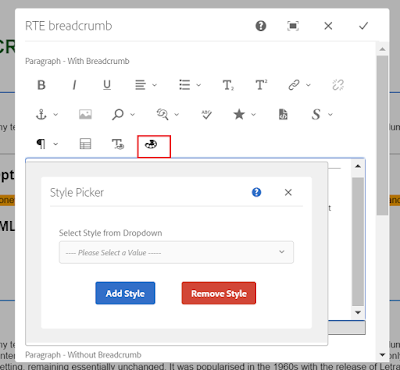Click the Remove Style button
This screenshot has height=370, width=400.
click(219, 293)
